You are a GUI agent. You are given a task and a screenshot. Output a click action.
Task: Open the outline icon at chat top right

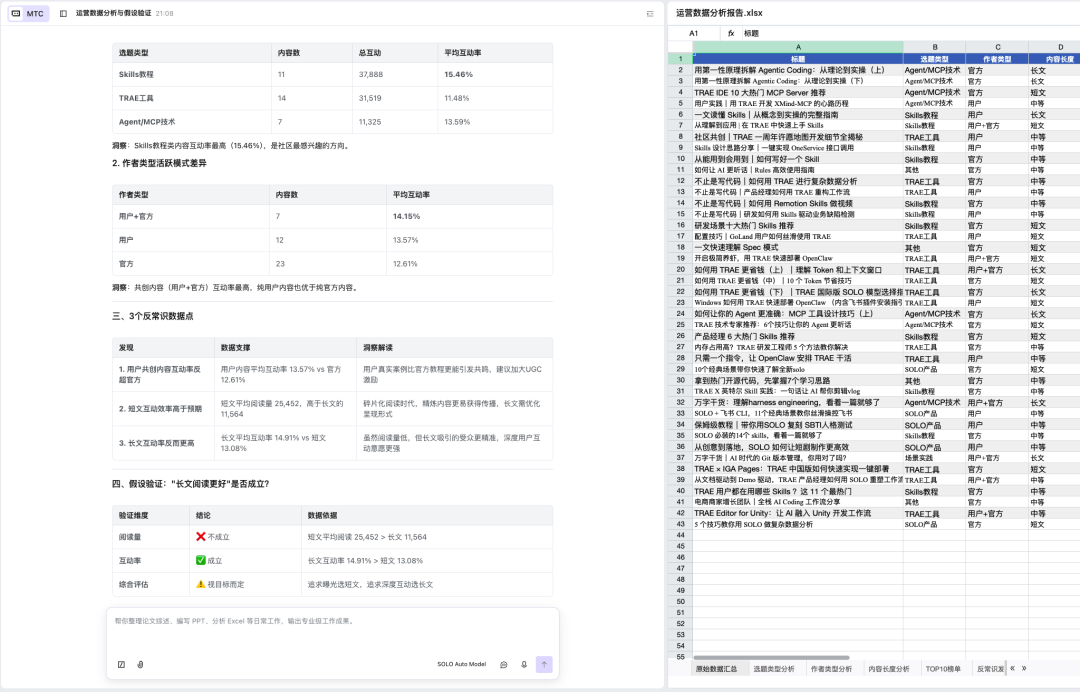click(x=650, y=14)
